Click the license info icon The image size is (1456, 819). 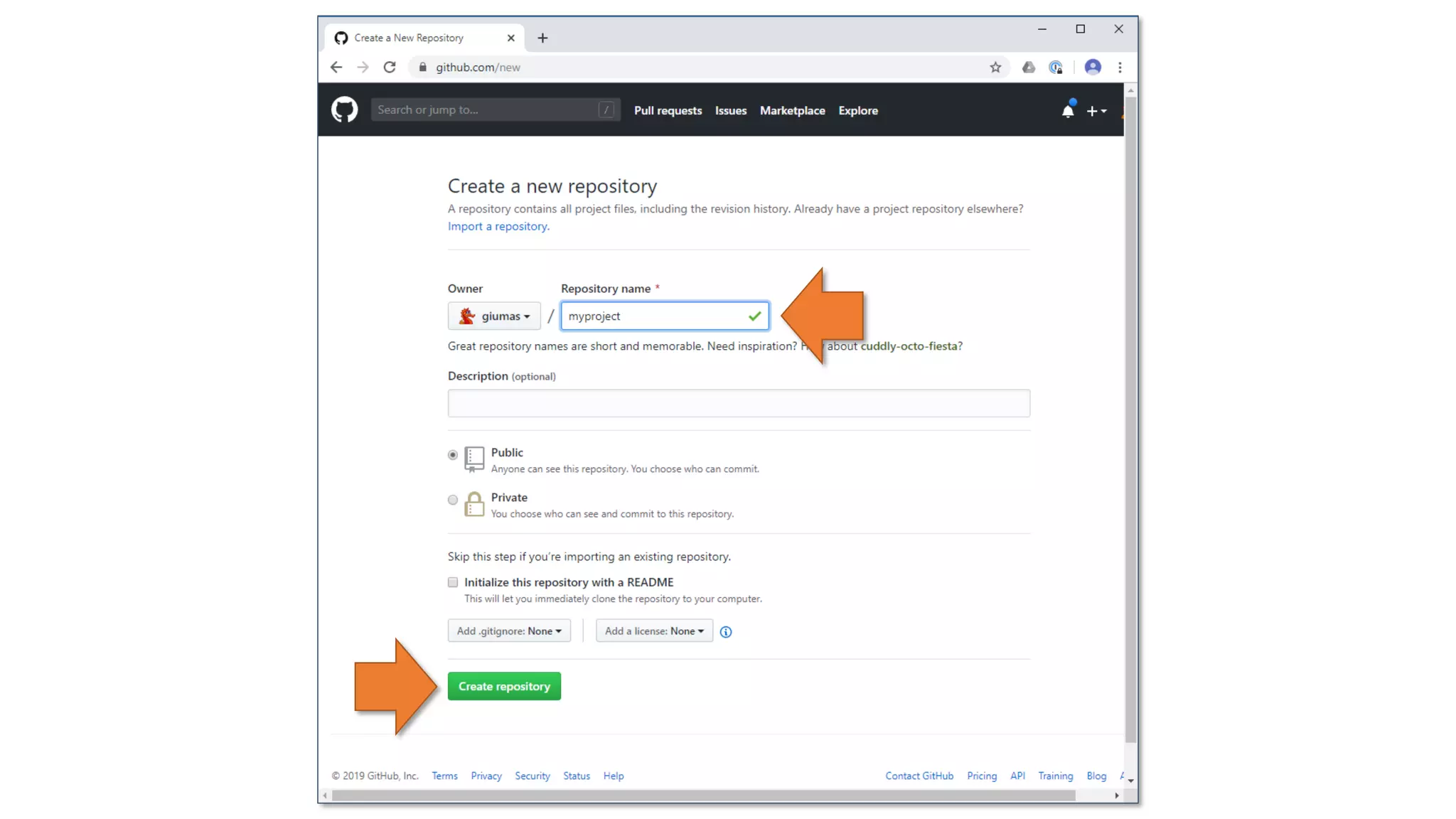tap(725, 632)
